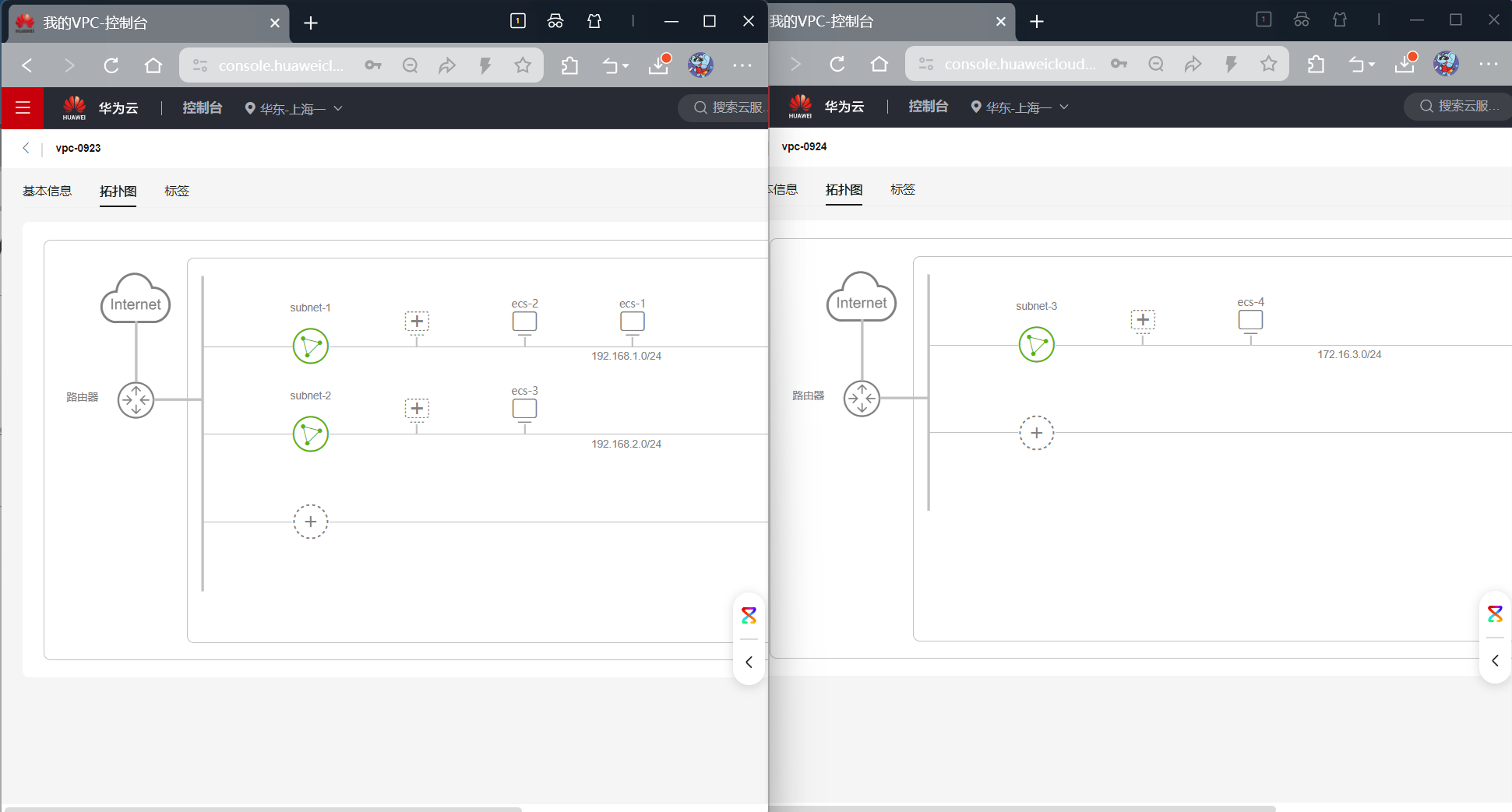This screenshot has width=1512, height=812.
Task: Select the subnet-3 node icon in vpc-0924
Action: (x=1036, y=345)
